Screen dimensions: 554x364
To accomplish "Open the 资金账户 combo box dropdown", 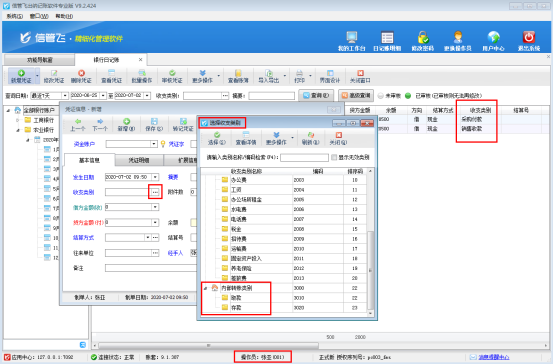I will (154, 144).
